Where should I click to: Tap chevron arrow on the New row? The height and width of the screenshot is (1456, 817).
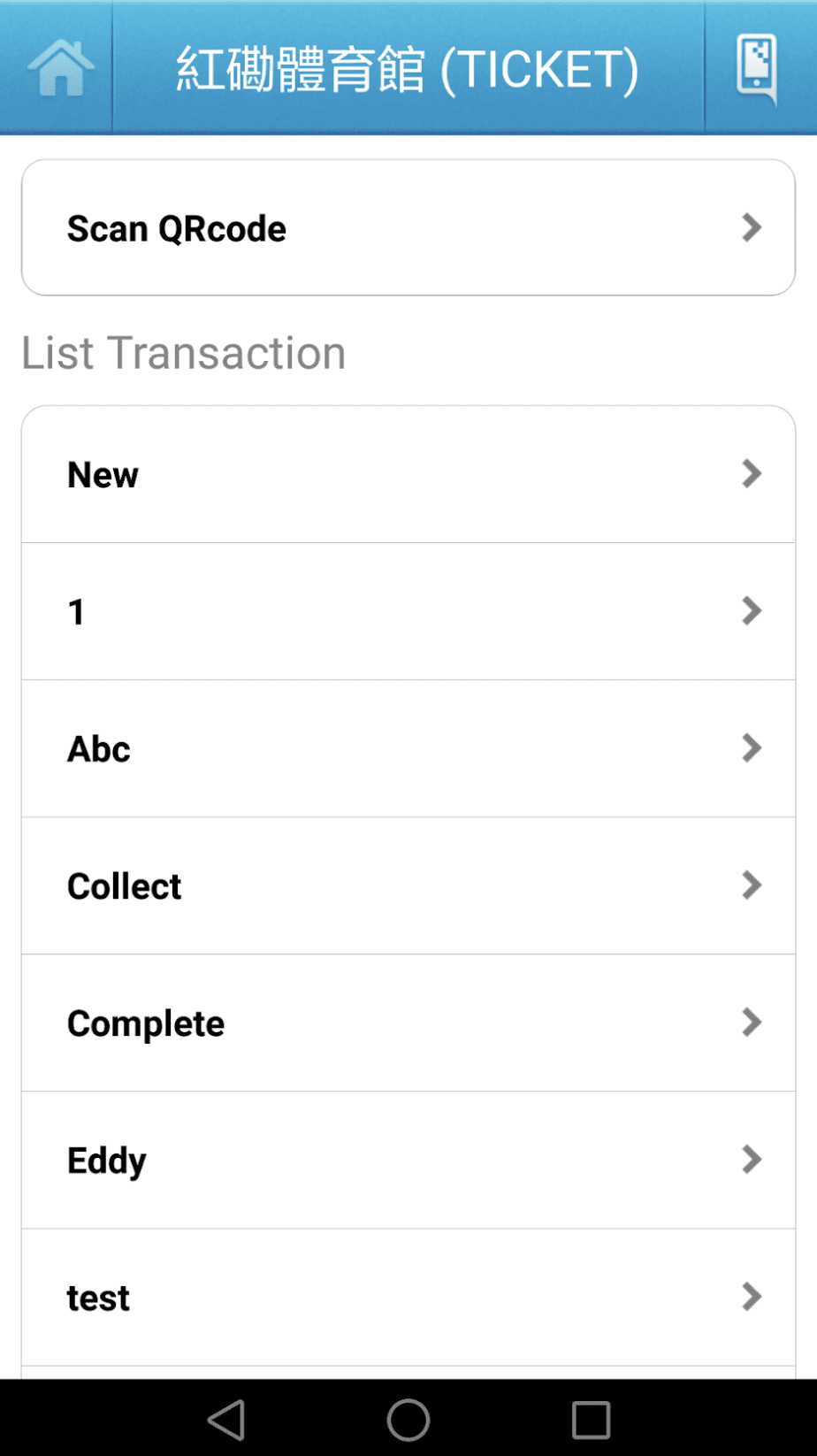point(752,473)
